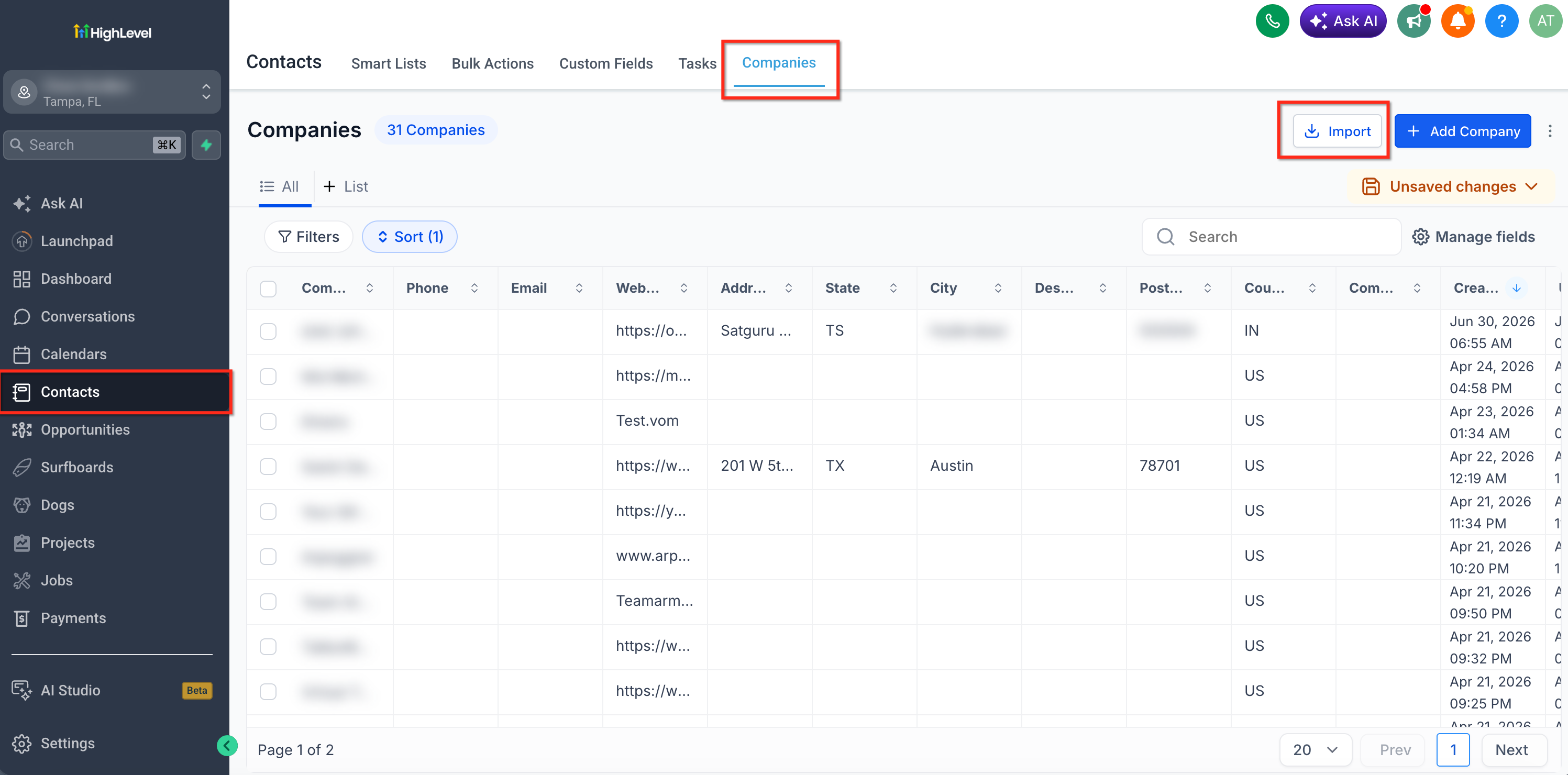The height and width of the screenshot is (775, 1568).
Task: Select the row created Apr 21, 2026 09:25 PM
Action: [268, 692]
